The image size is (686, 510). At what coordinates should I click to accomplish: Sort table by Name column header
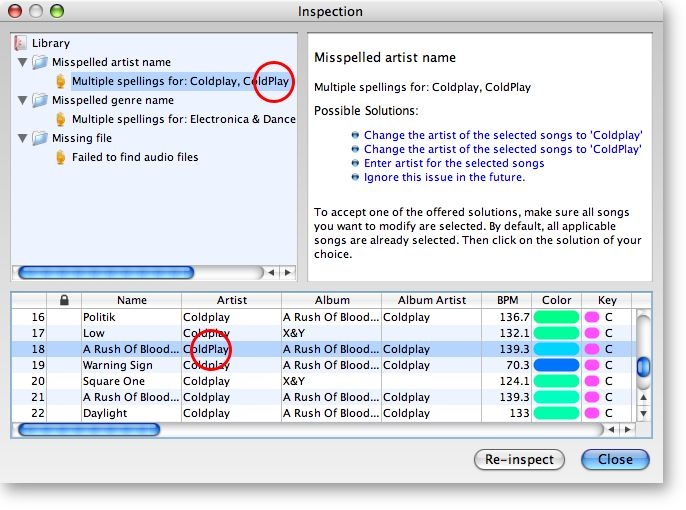pyautogui.click(x=131, y=300)
